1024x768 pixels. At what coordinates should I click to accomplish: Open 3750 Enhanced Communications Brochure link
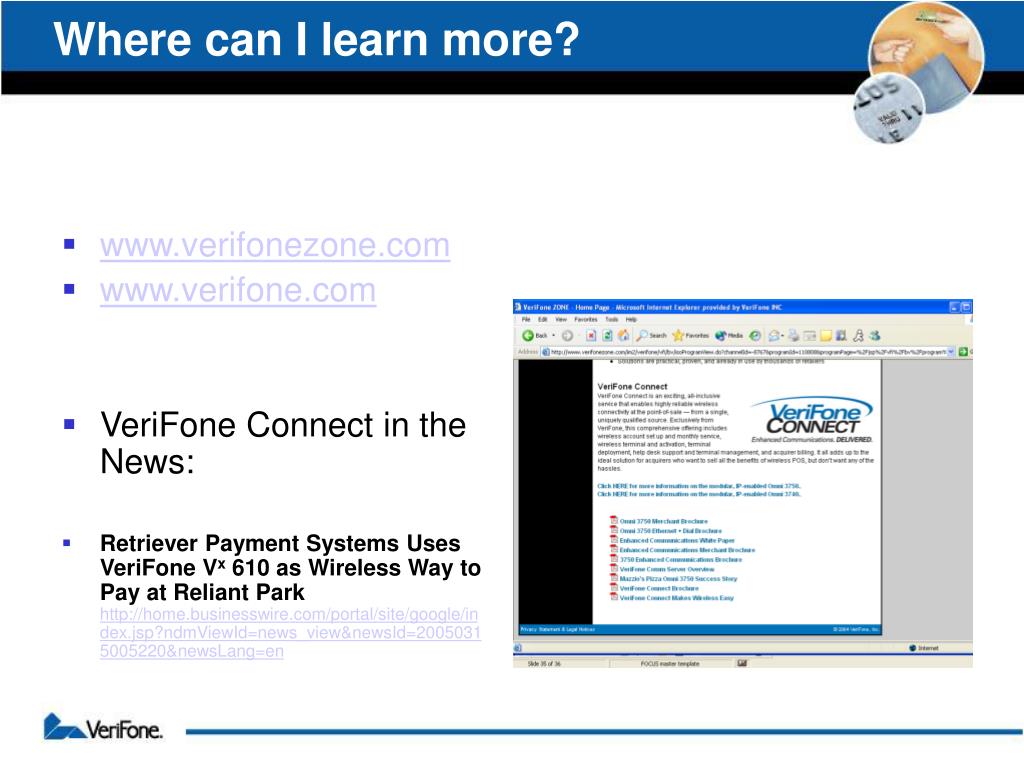[680, 560]
